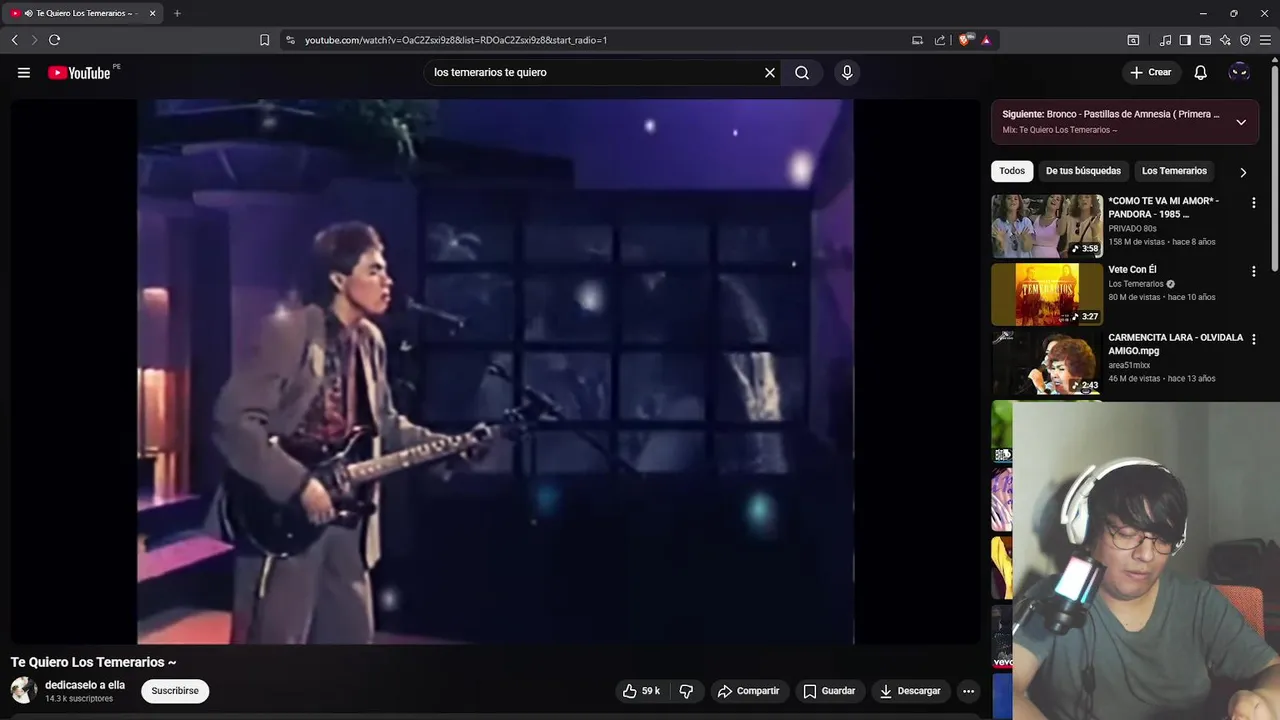Focus the browser address bar URL
1280x720 pixels.
(x=456, y=40)
